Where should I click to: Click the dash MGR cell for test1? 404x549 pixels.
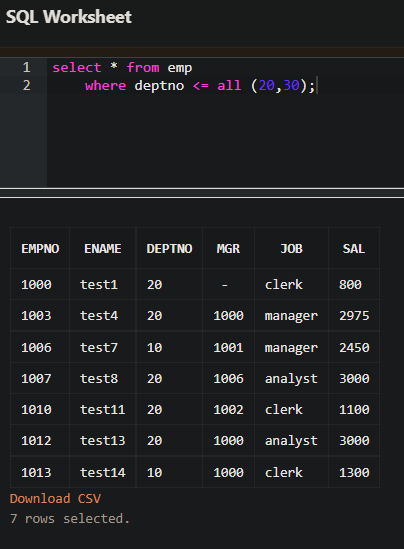point(228,284)
